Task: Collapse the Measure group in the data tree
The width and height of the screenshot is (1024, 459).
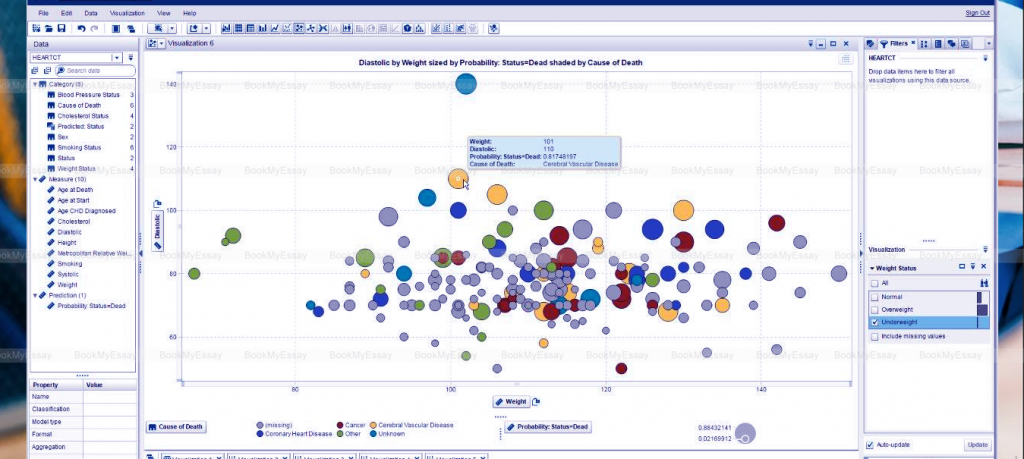Action: click(35, 180)
